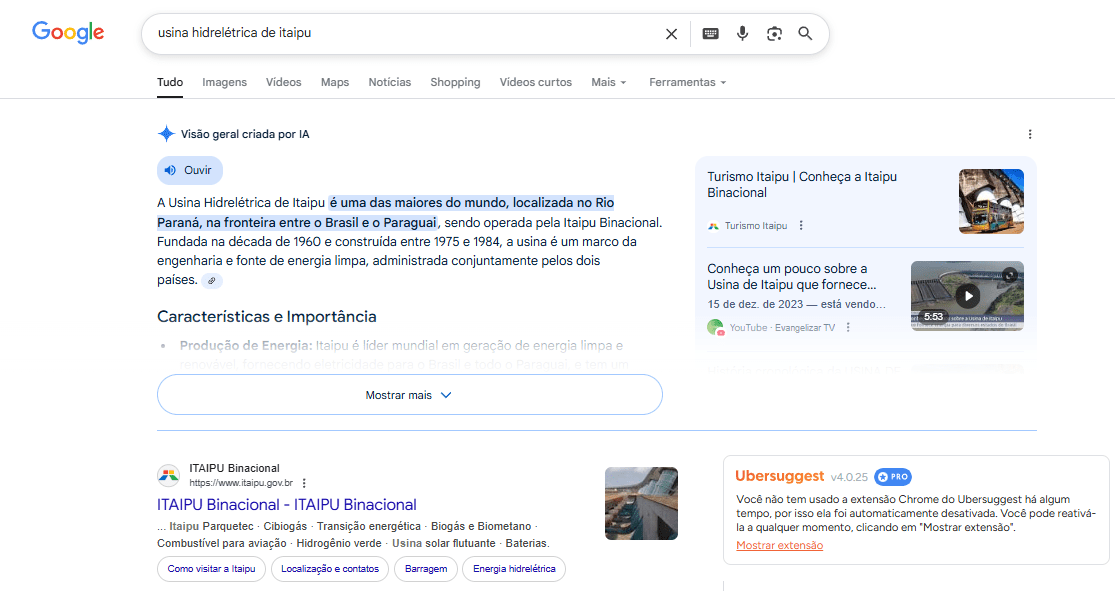Open AI overview three-dot options menu
Viewport: 1115px width, 591px height.
(x=1030, y=134)
